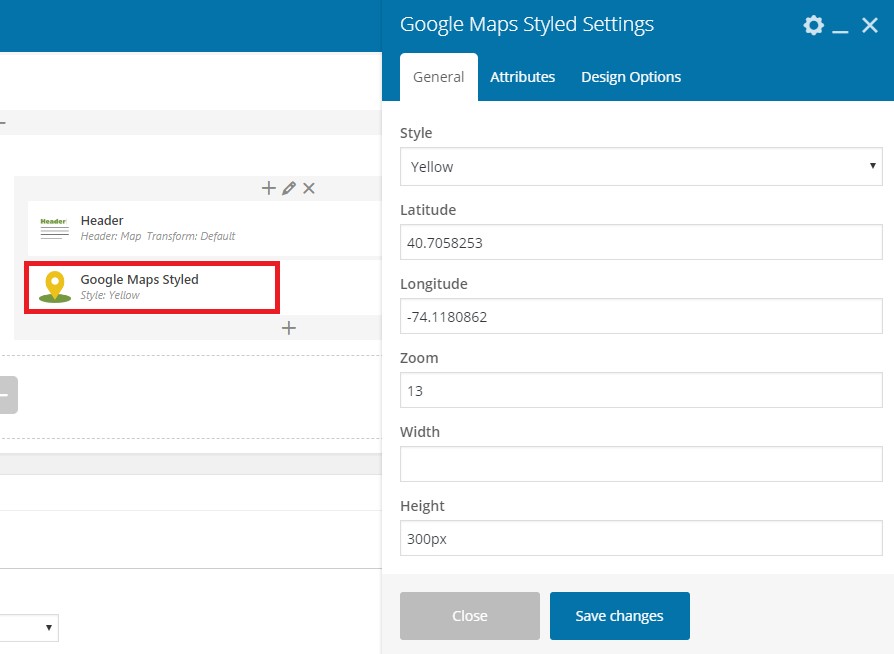
Task: Switch to the Attributes tab
Action: [522, 77]
